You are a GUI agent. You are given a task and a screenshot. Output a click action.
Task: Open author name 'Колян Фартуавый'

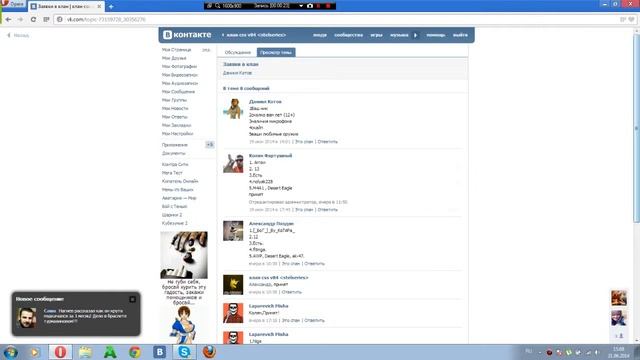click(x=270, y=156)
